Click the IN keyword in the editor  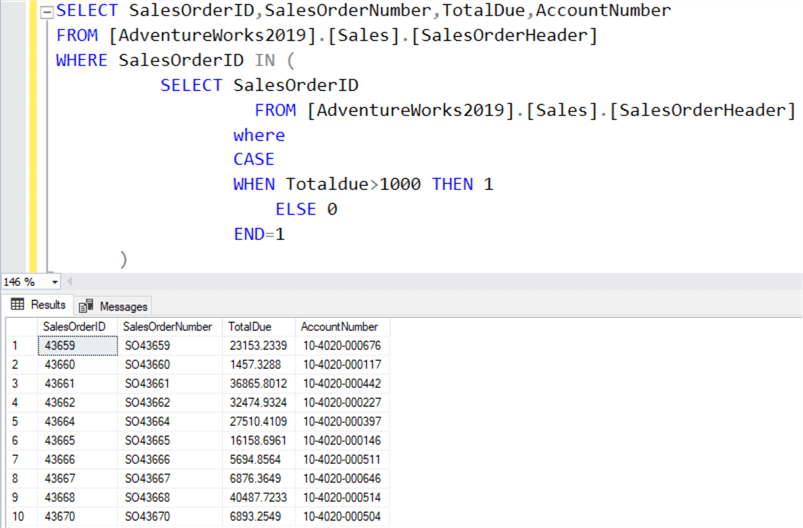(x=265, y=60)
